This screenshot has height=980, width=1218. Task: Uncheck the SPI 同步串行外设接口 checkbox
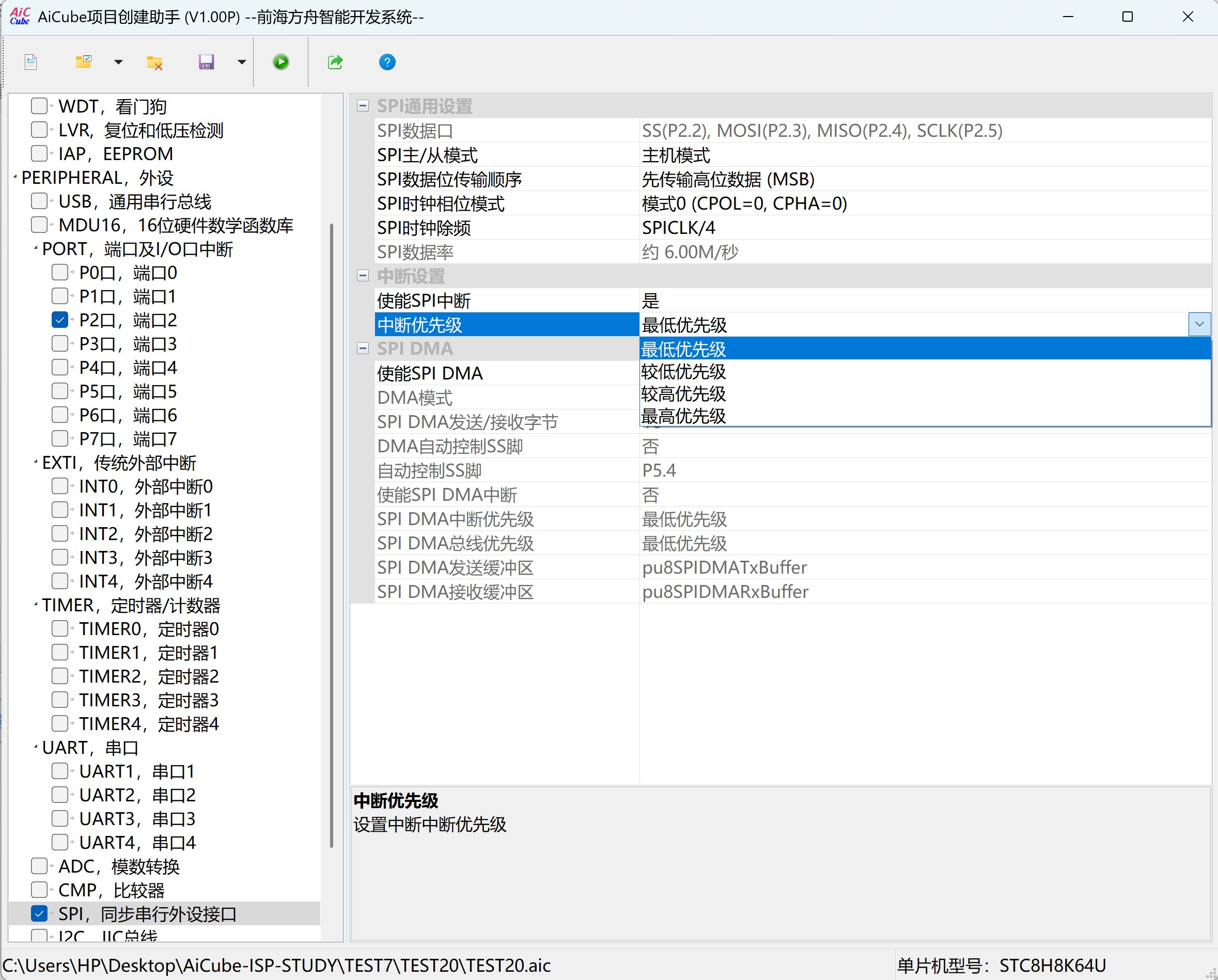[x=39, y=913]
